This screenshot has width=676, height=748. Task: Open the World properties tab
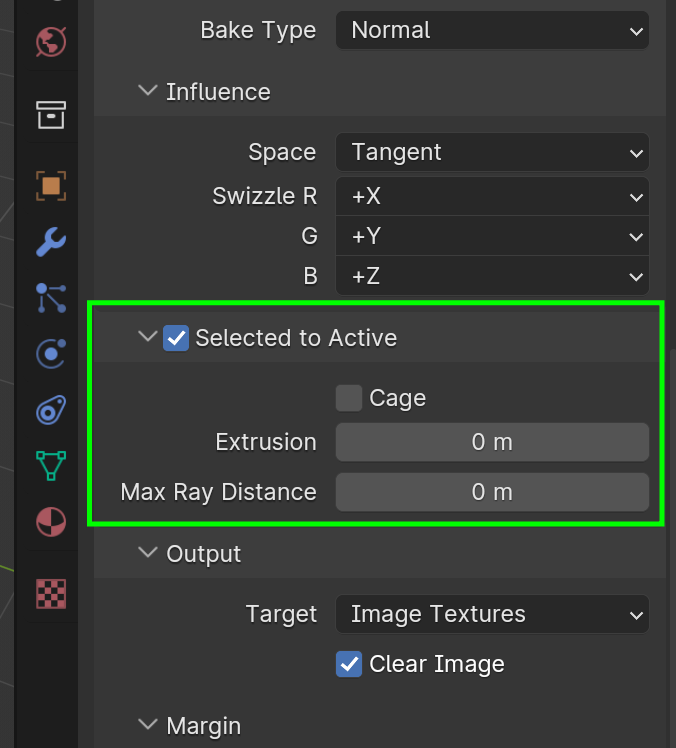(51, 42)
